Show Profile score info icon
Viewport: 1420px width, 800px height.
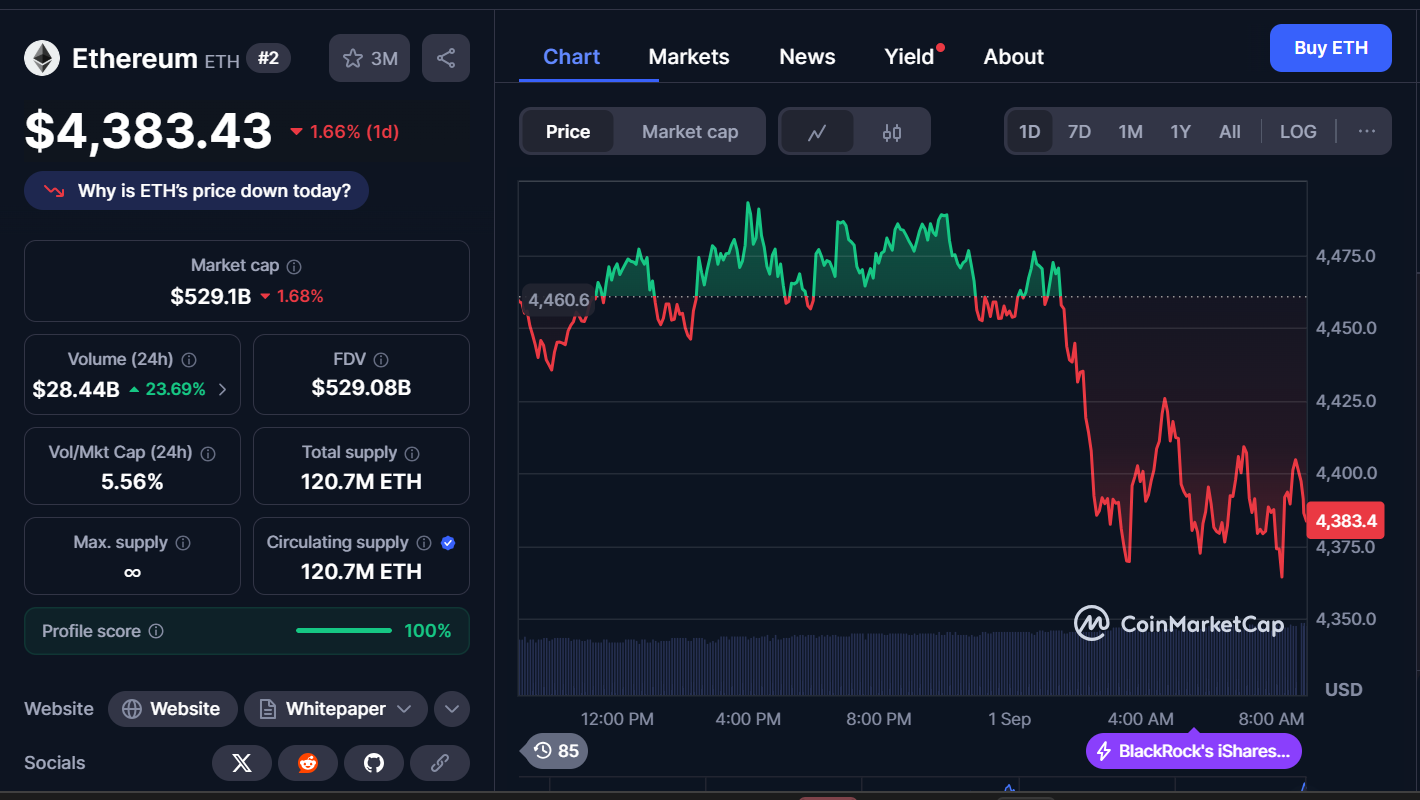coord(156,631)
